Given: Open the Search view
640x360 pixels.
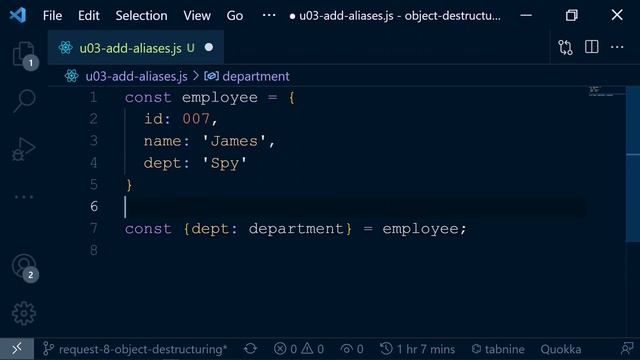Looking at the screenshot, I should (24, 100).
